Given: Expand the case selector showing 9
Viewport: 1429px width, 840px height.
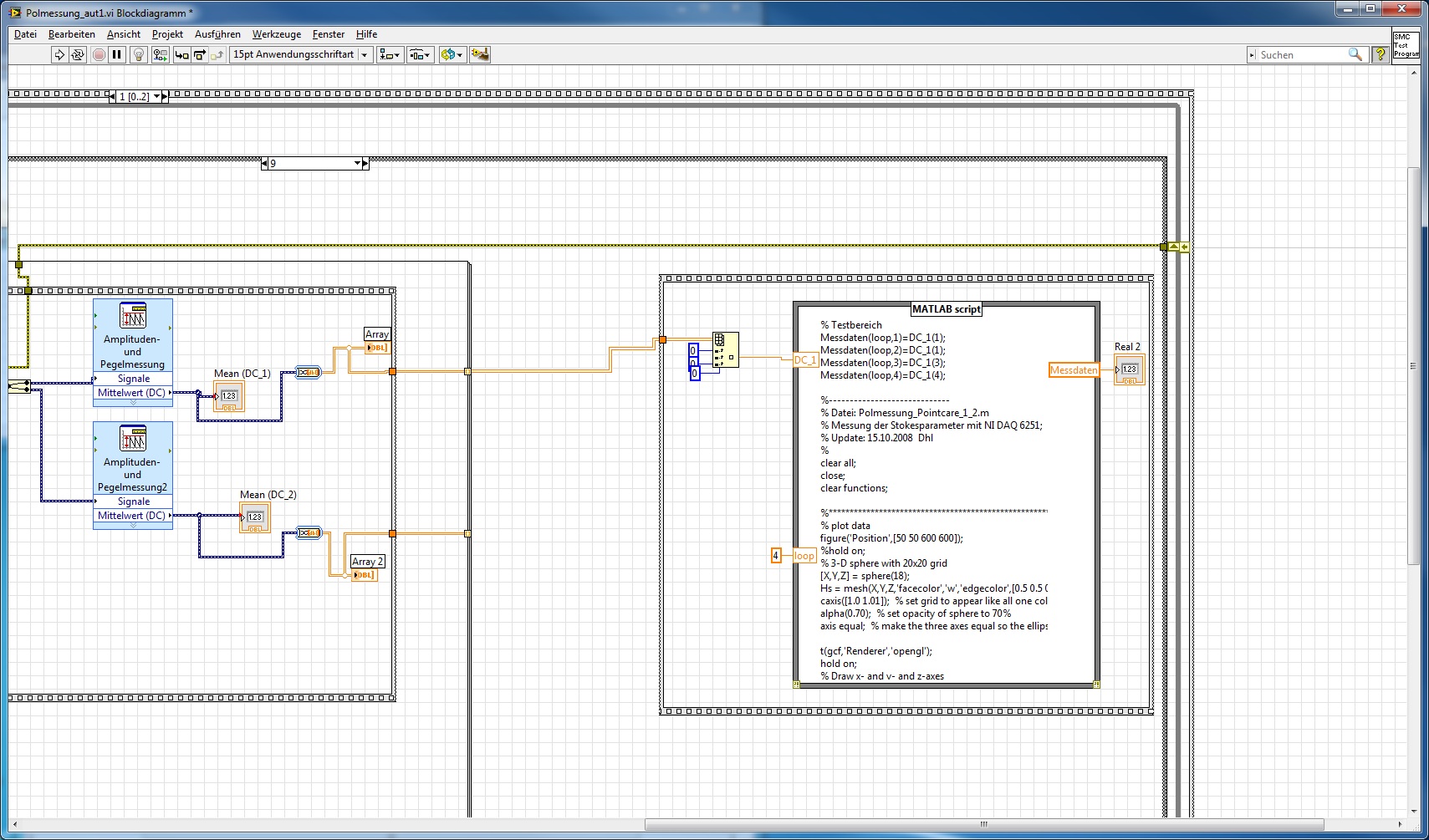Looking at the screenshot, I should click(358, 164).
